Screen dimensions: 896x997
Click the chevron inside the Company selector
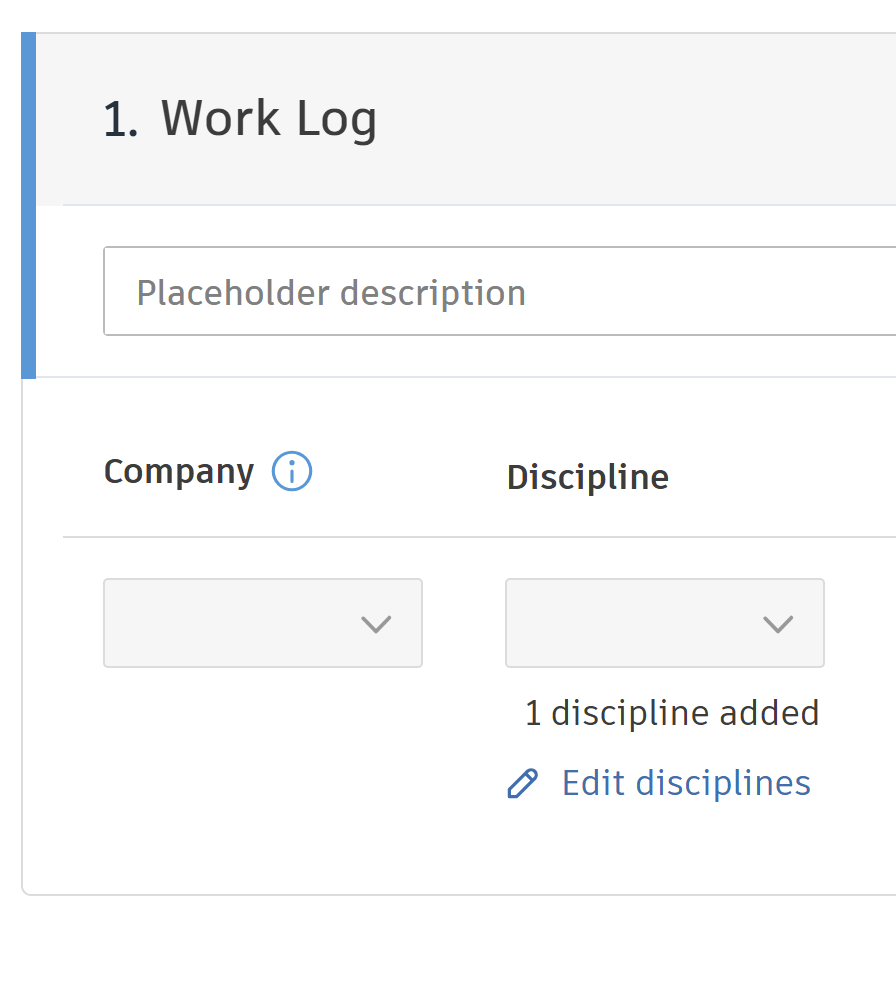376,623
